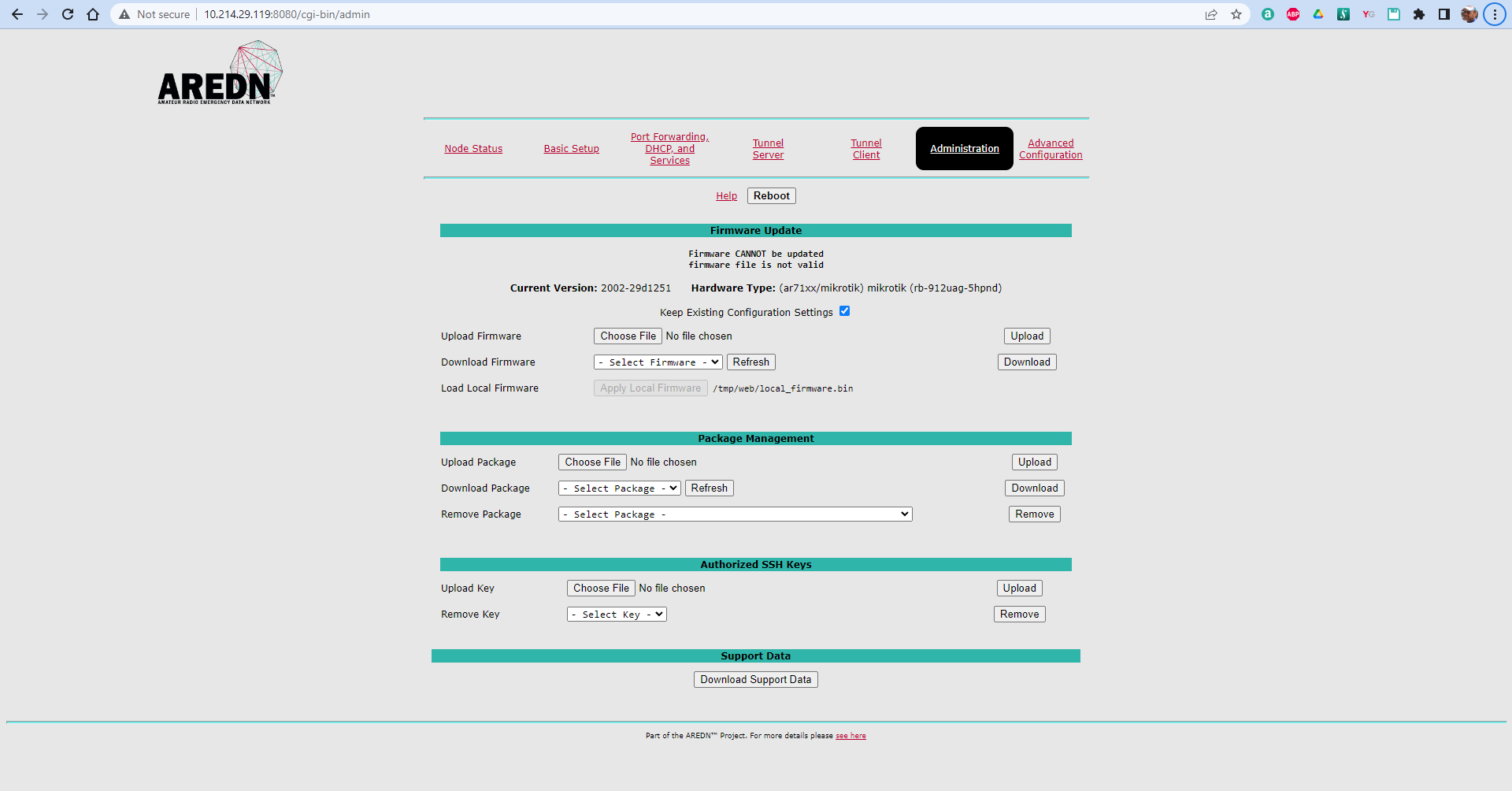Image resolution: width=1512 pixels, height=791 pixels.
Task: Open the Remove Package dropdown
Action: (x=735, y=514)
